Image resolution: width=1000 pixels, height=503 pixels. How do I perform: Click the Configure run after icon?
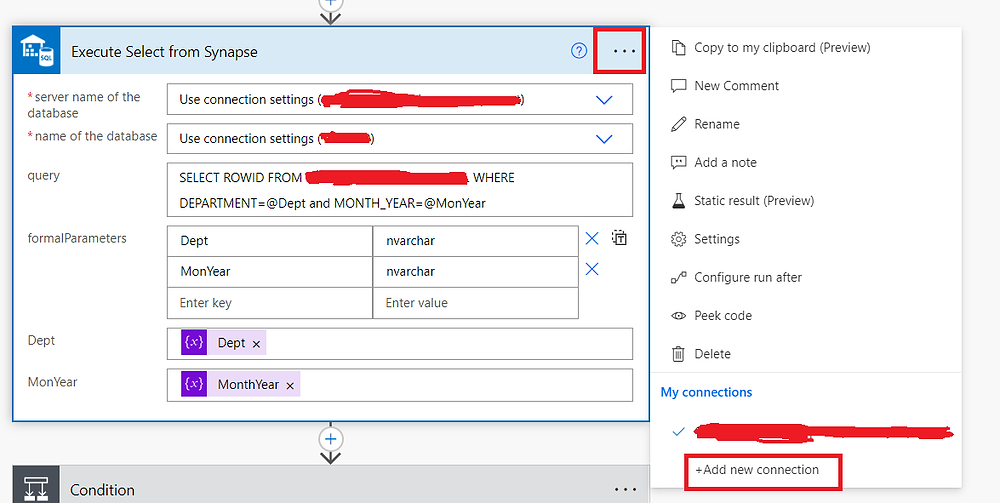(679, 277)
